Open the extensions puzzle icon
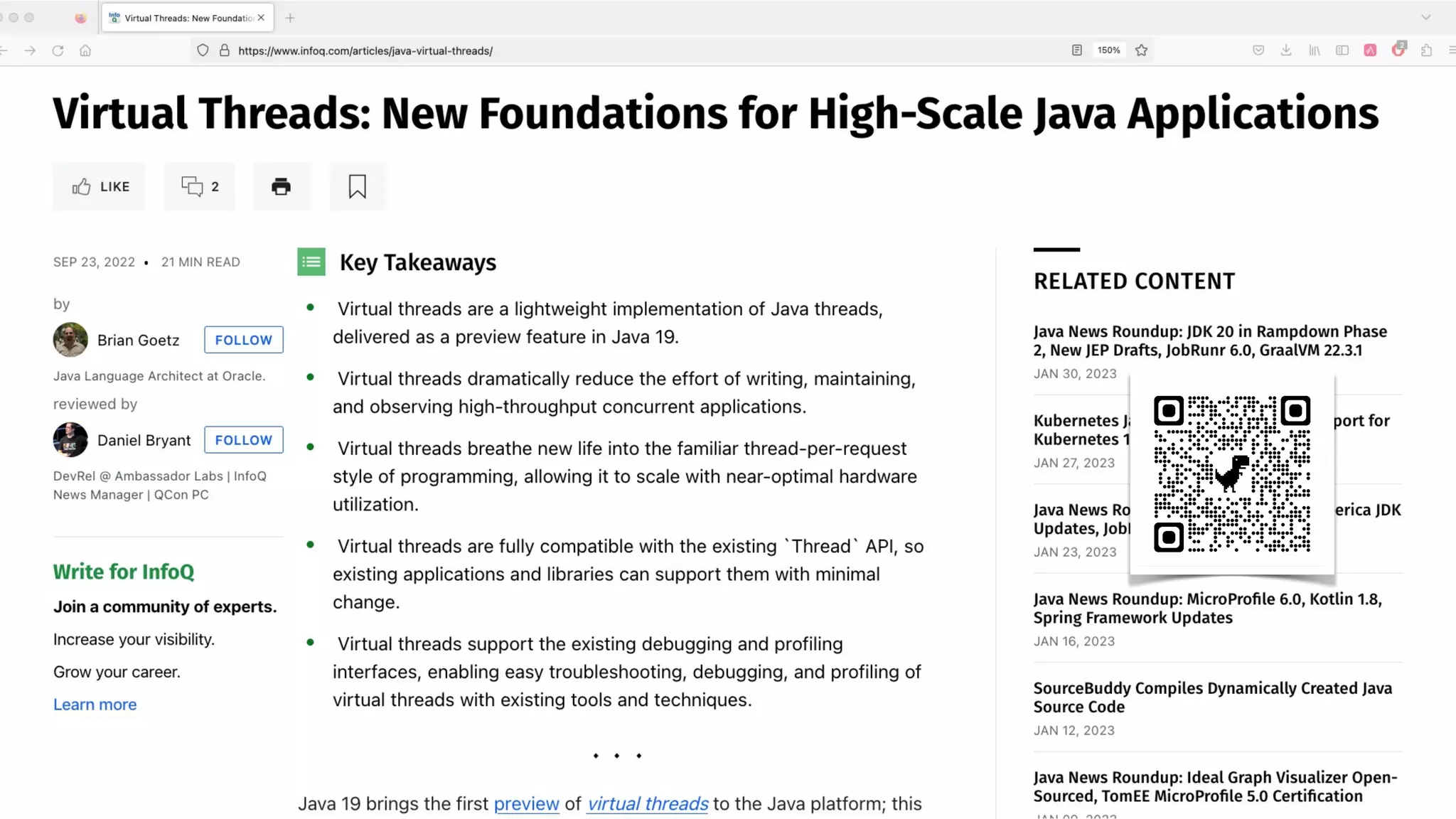This screenshot has height=819, width=1456. pyautogui.click(x=1426, y=50)
